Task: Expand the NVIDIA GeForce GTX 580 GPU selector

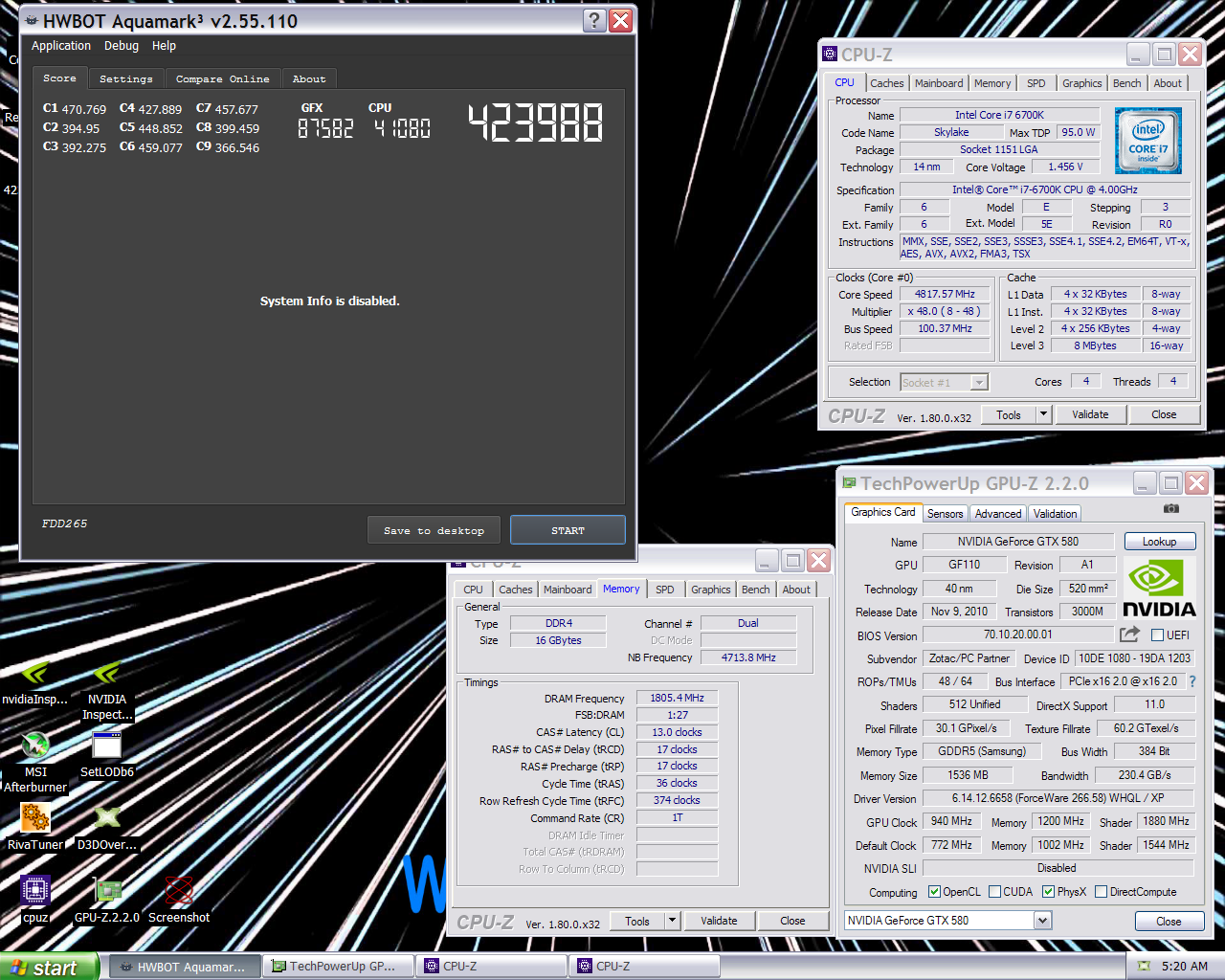Action: tap(1043, 921)
